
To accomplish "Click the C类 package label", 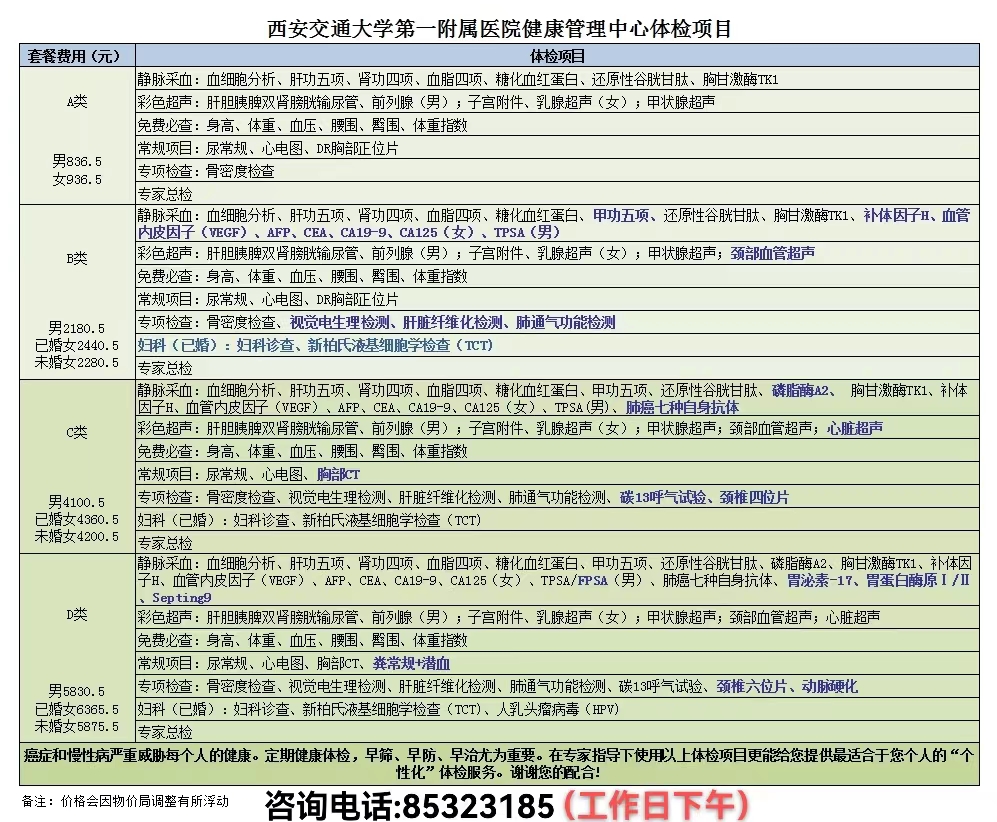I will pyautogui.click(x=77, y=433).
